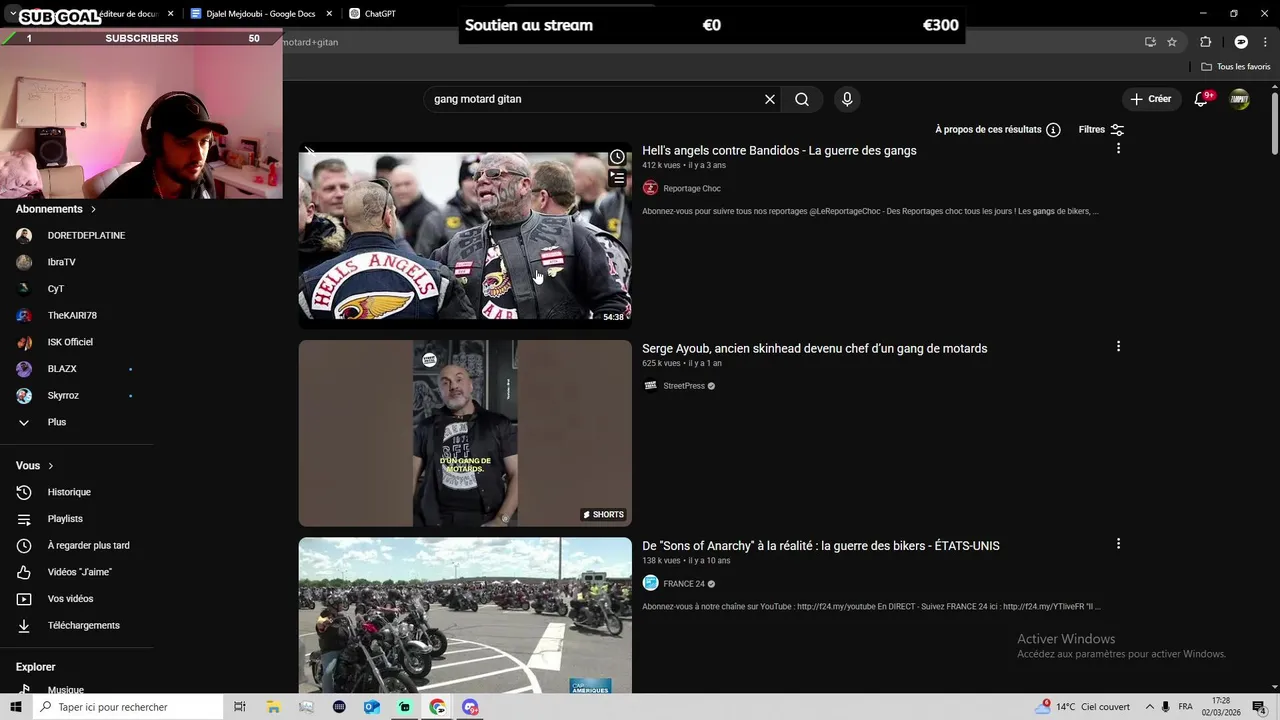Play the Serge Ayoub Shorts thumbnail
The width and height of the screenshot is (1280, 720).
(x=465, y=433)
